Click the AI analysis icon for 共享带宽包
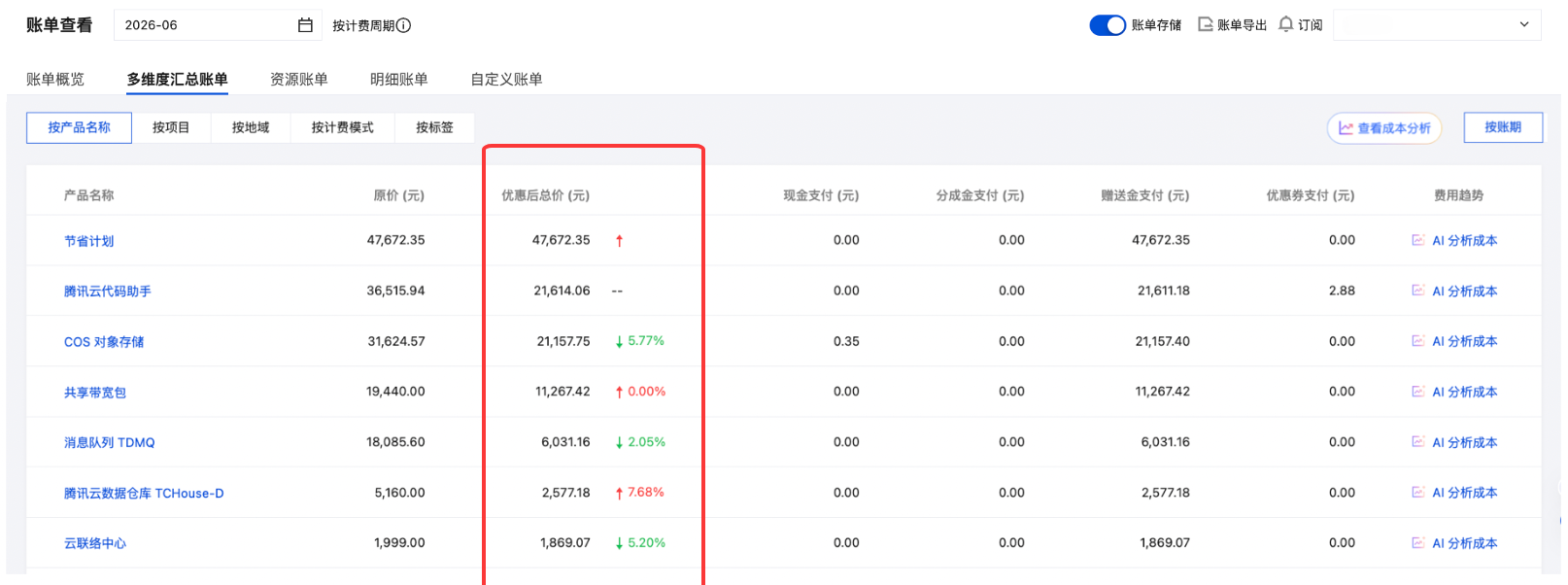The width and height of the screenshot is (1568, 585). 1418,392
